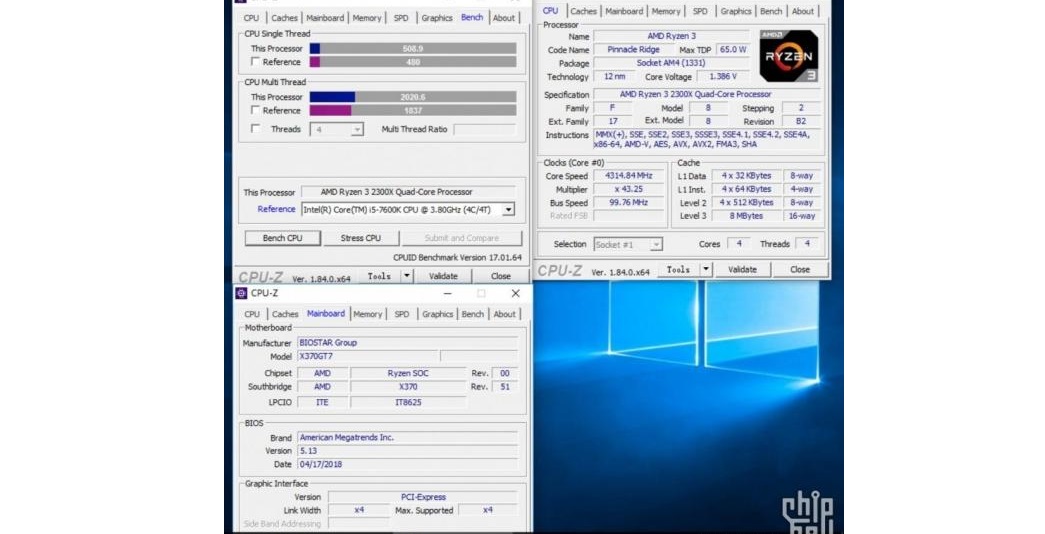Switch to Mainboard tab in Bench window
The height and width of the screenshot is (534, 1045).
[325, 18]
